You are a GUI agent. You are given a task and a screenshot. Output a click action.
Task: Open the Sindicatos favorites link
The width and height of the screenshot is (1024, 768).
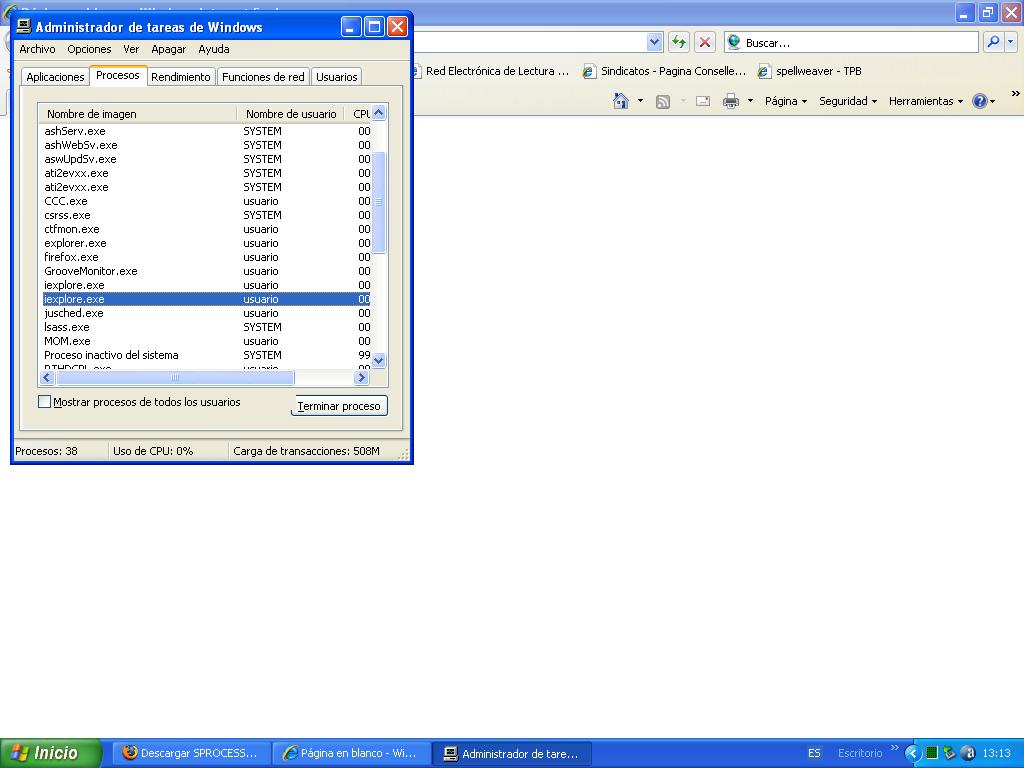point(665,71)
